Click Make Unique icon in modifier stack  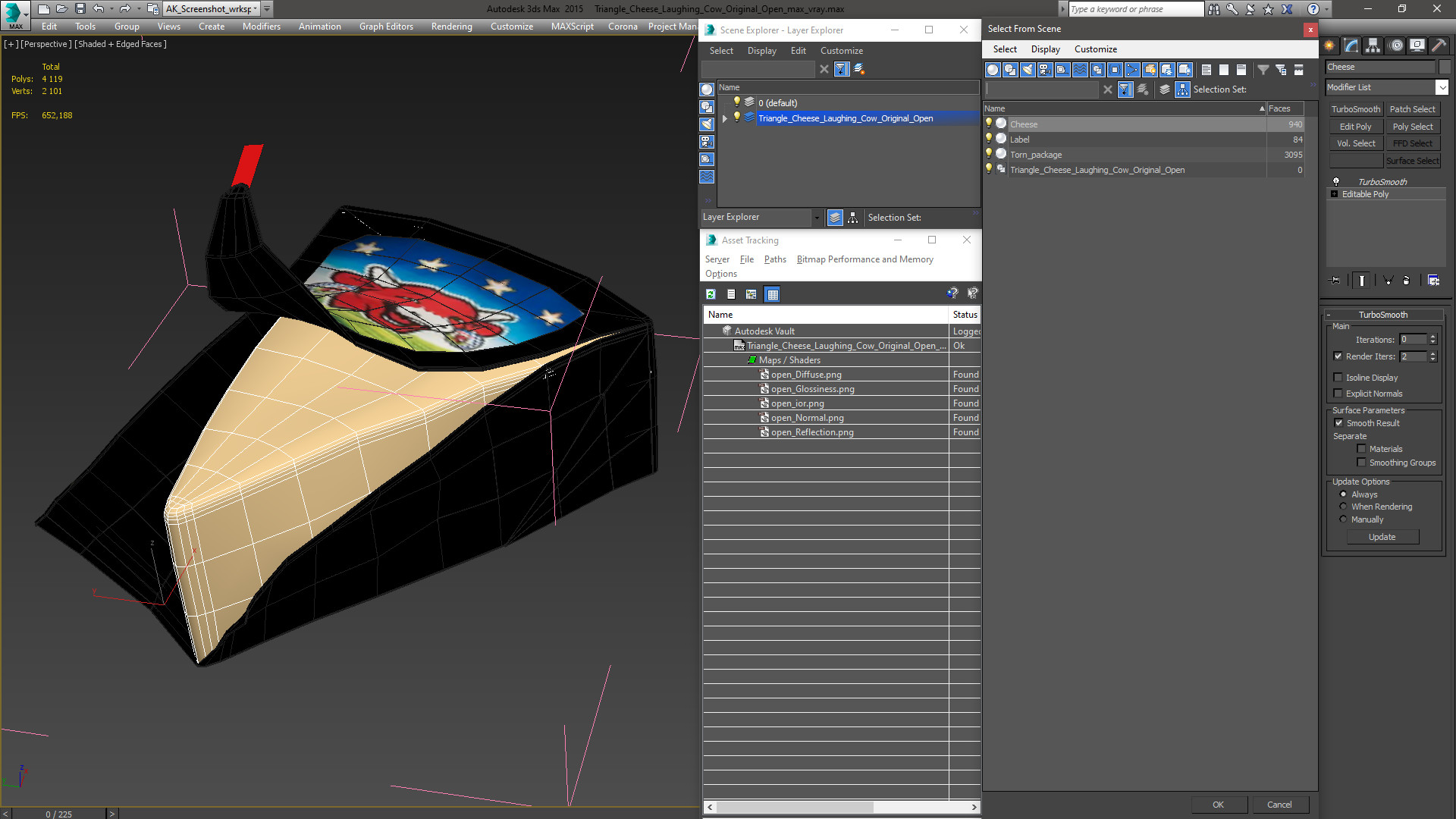[1389, 281]
